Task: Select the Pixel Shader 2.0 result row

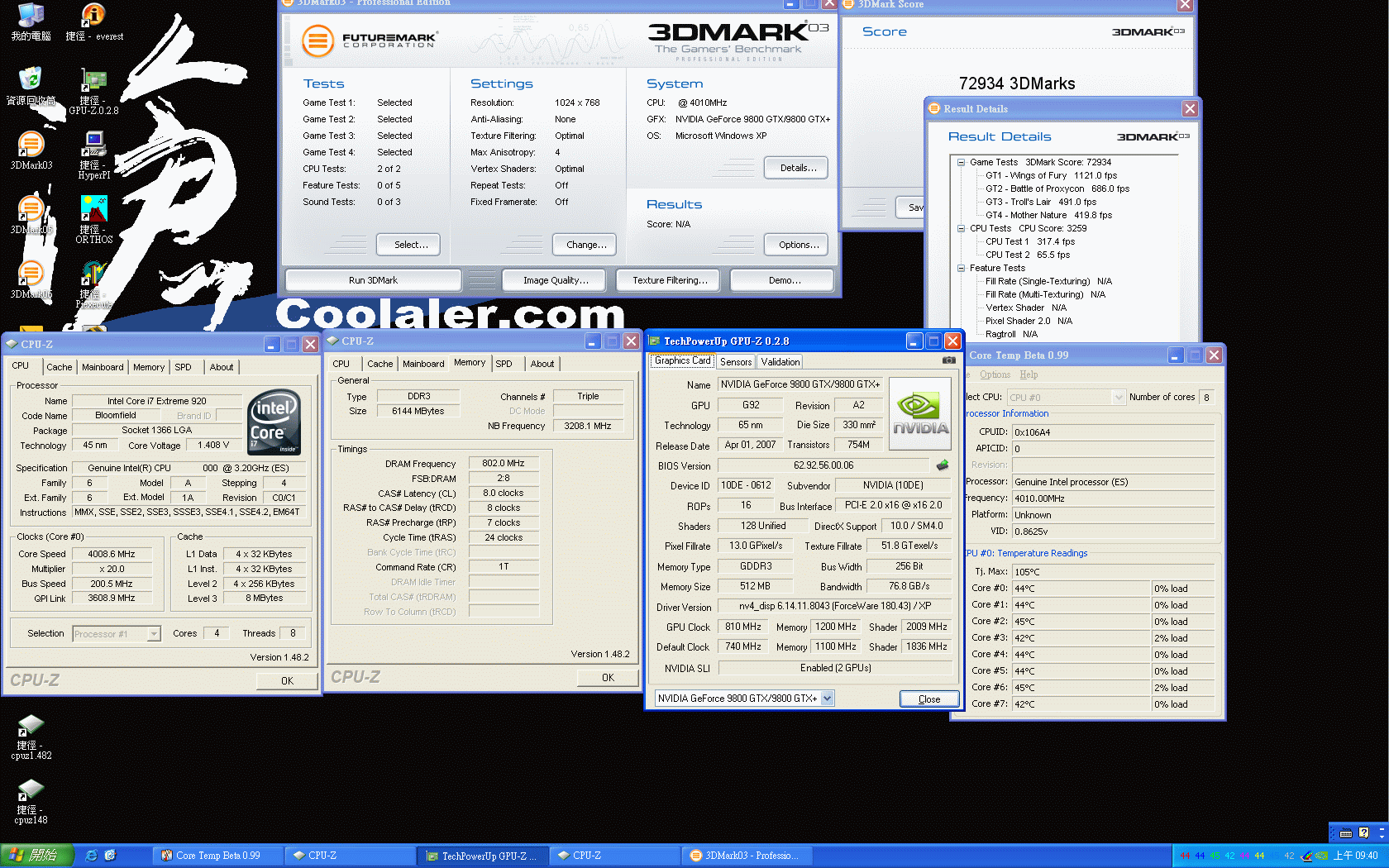Action: [x=1029, y=321]
